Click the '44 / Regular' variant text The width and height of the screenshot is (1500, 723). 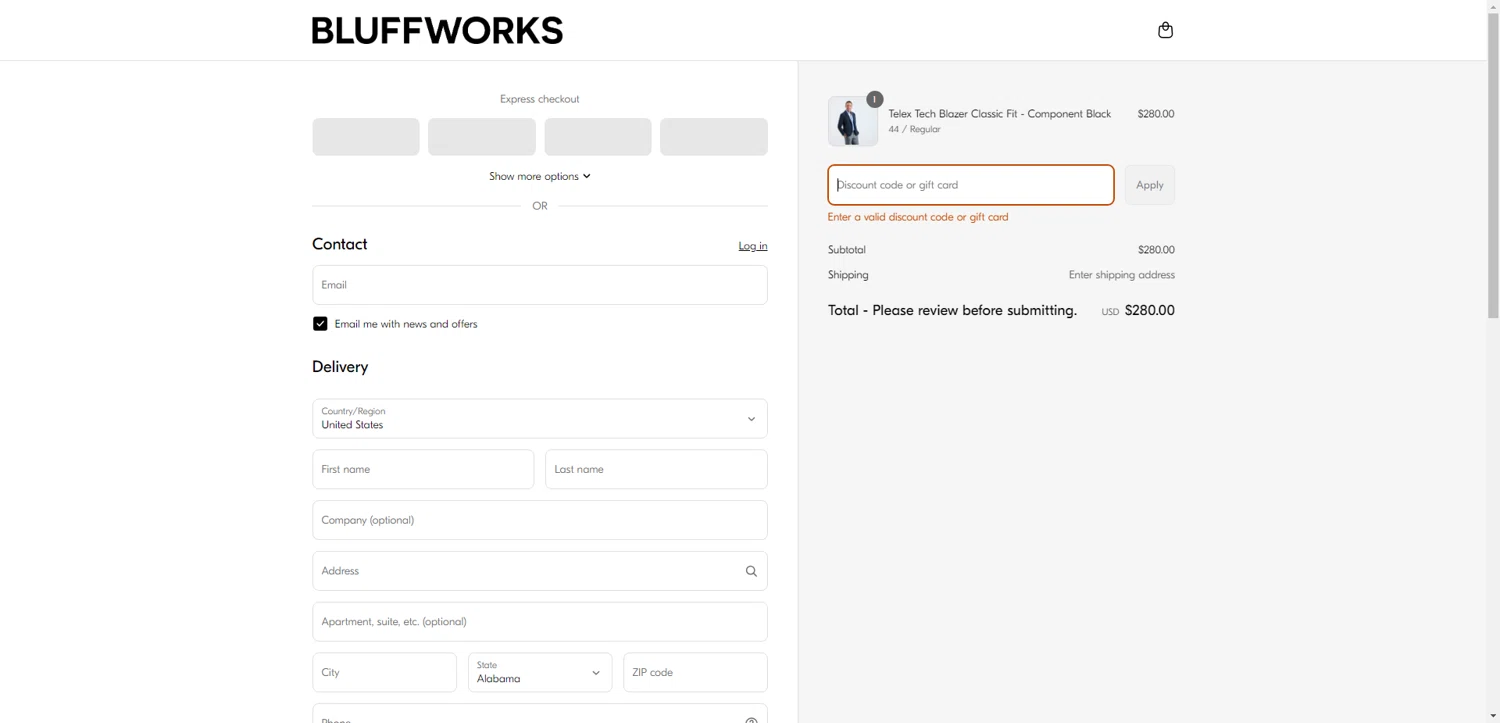pyautogui.click(x=914, y=129)
